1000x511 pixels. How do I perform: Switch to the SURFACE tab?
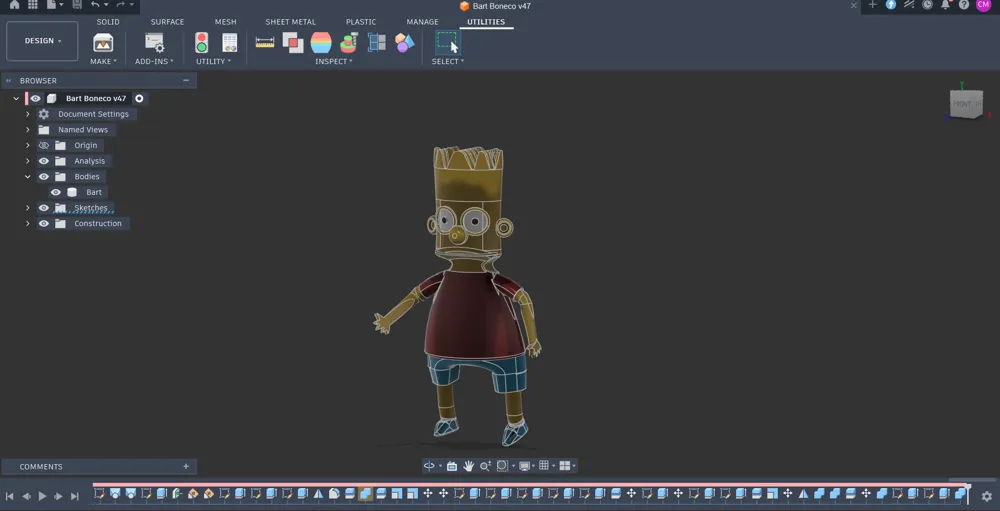point(167,22)
